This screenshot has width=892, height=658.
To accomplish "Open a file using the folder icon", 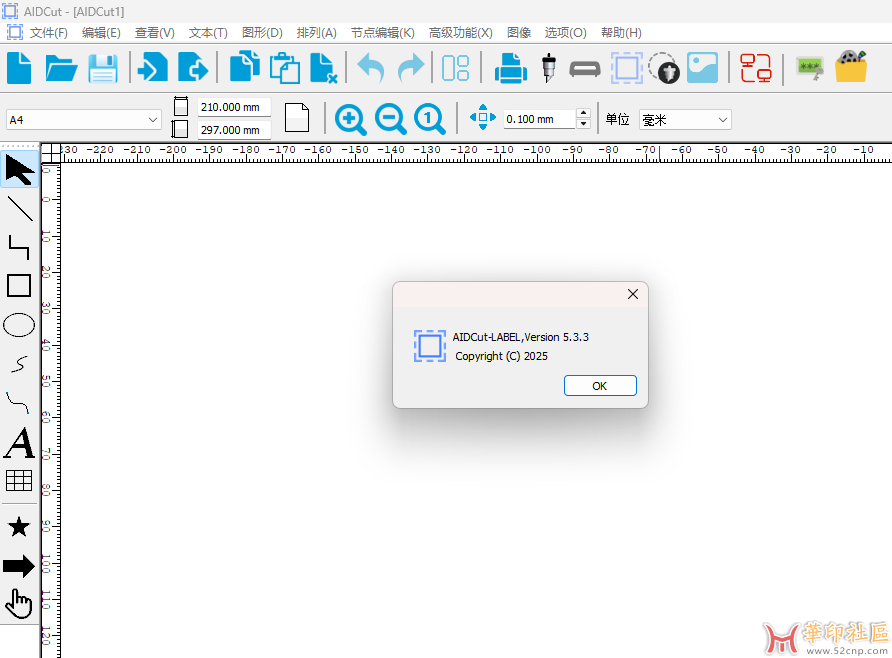I will 61,69.
